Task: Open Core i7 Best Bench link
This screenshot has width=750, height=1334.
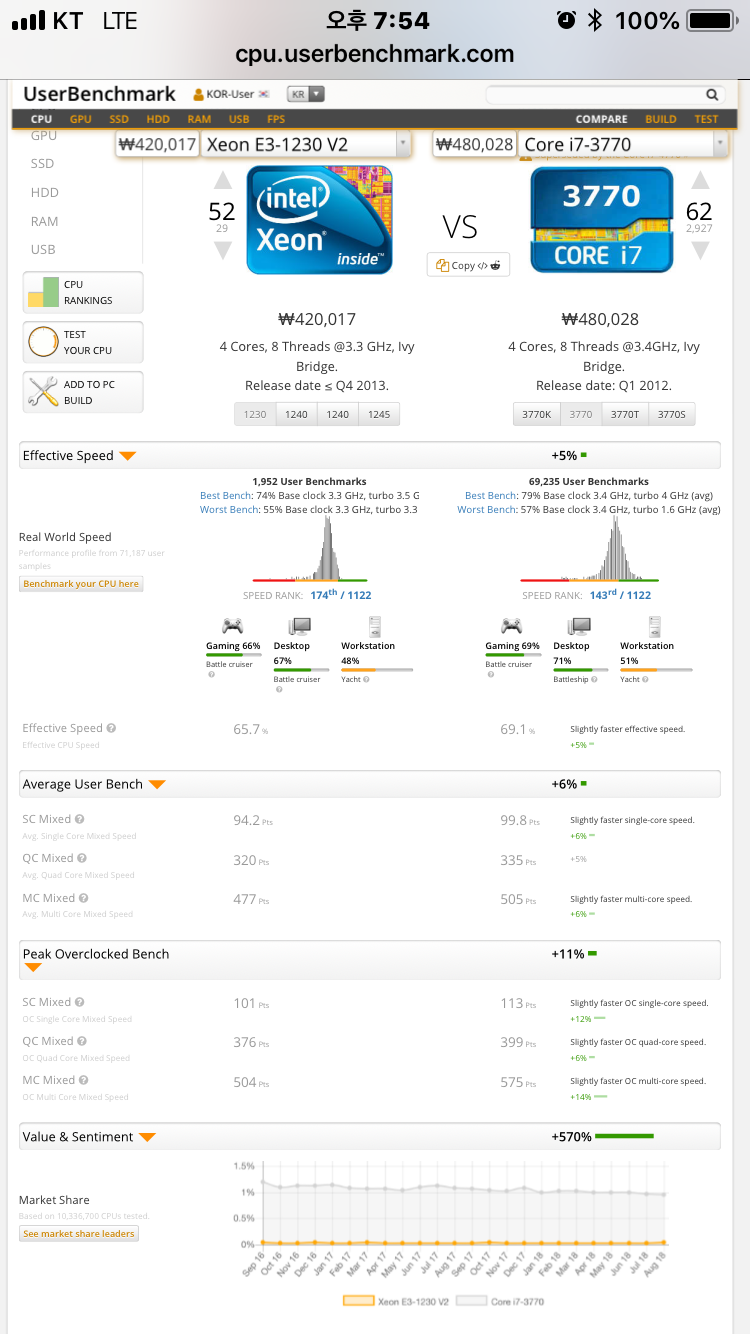Action: 491,496
